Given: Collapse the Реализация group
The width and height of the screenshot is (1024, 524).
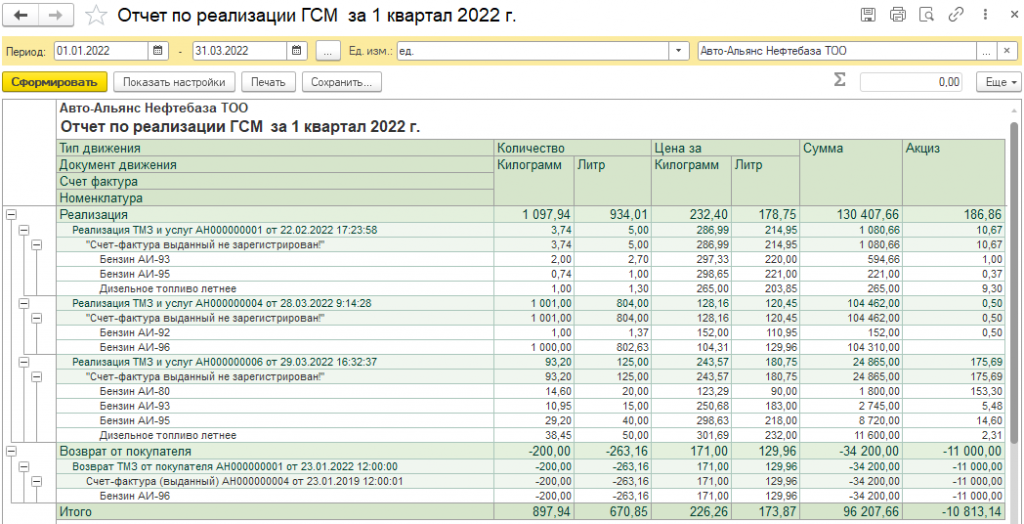Looking at the screenshot, I should 12,214.
